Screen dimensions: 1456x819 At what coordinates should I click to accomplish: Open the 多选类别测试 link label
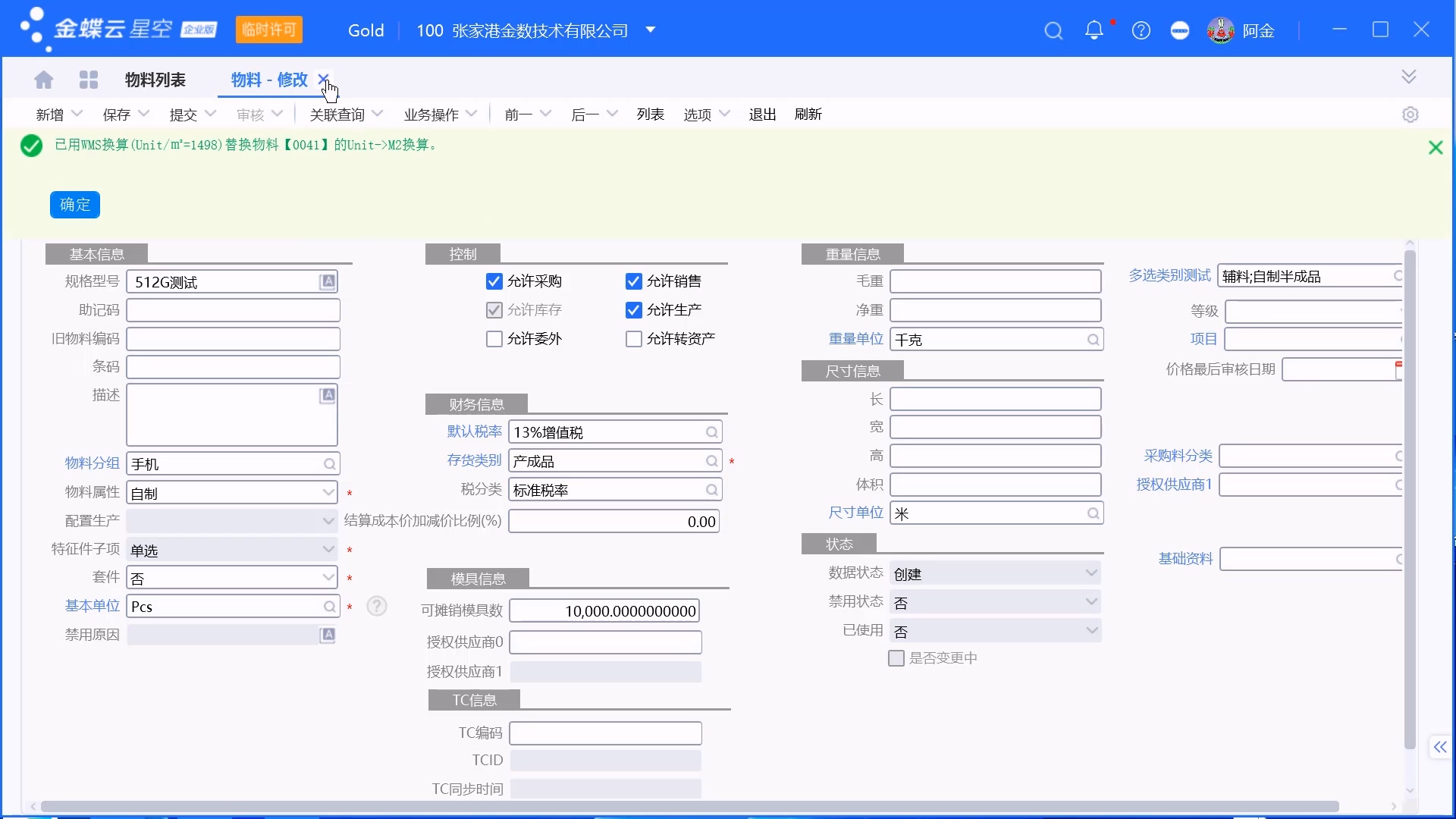click(x=1169, y=275)
